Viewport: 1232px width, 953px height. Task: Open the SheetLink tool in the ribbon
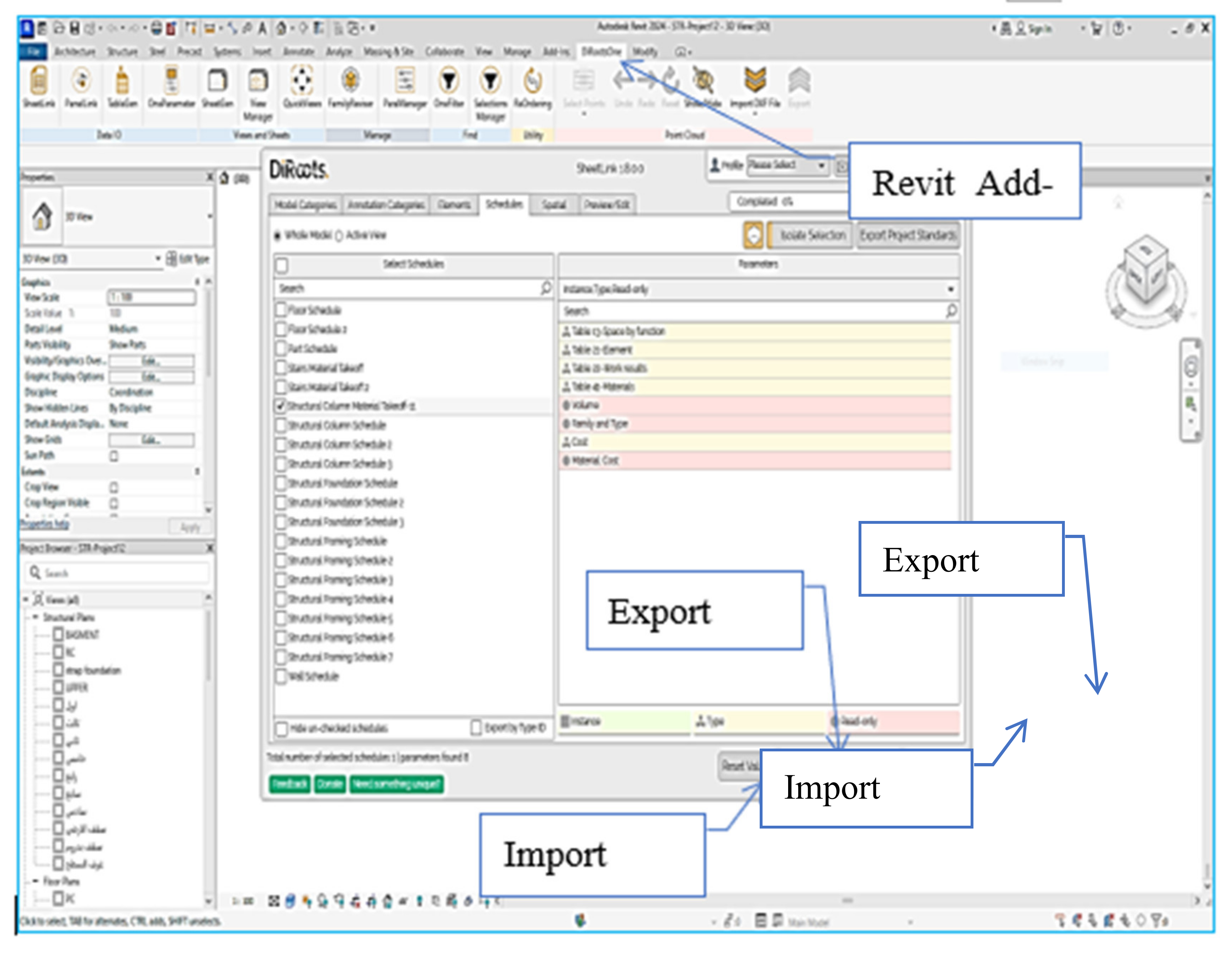38,86
